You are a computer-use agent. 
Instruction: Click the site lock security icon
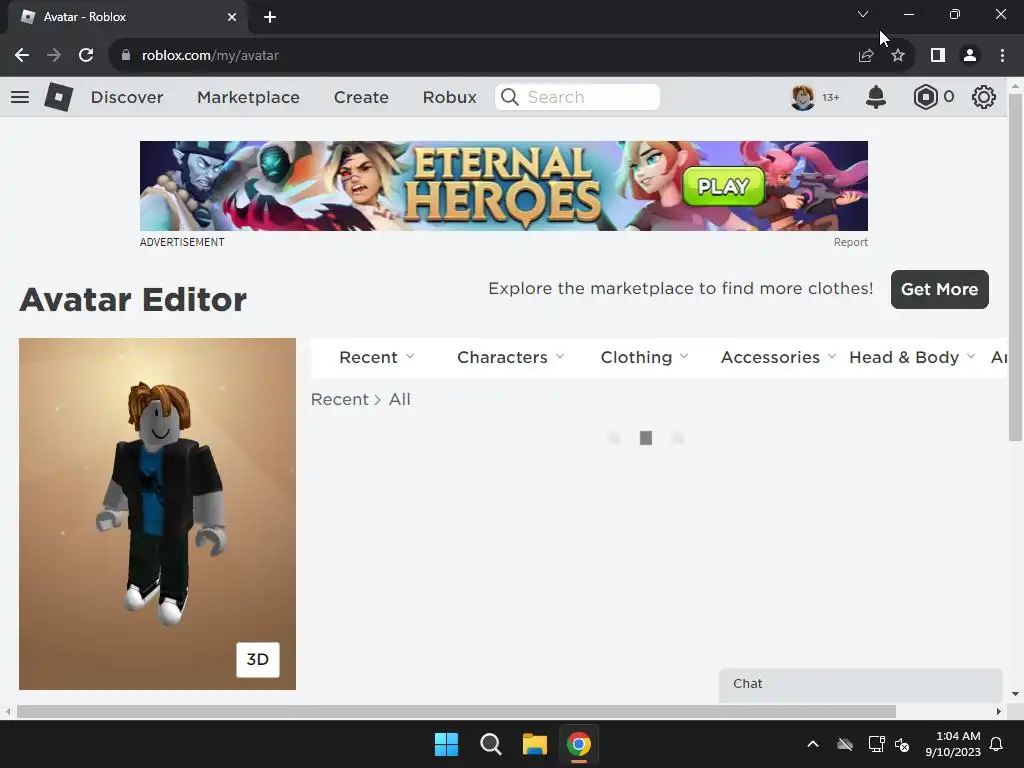pos(126,56)
